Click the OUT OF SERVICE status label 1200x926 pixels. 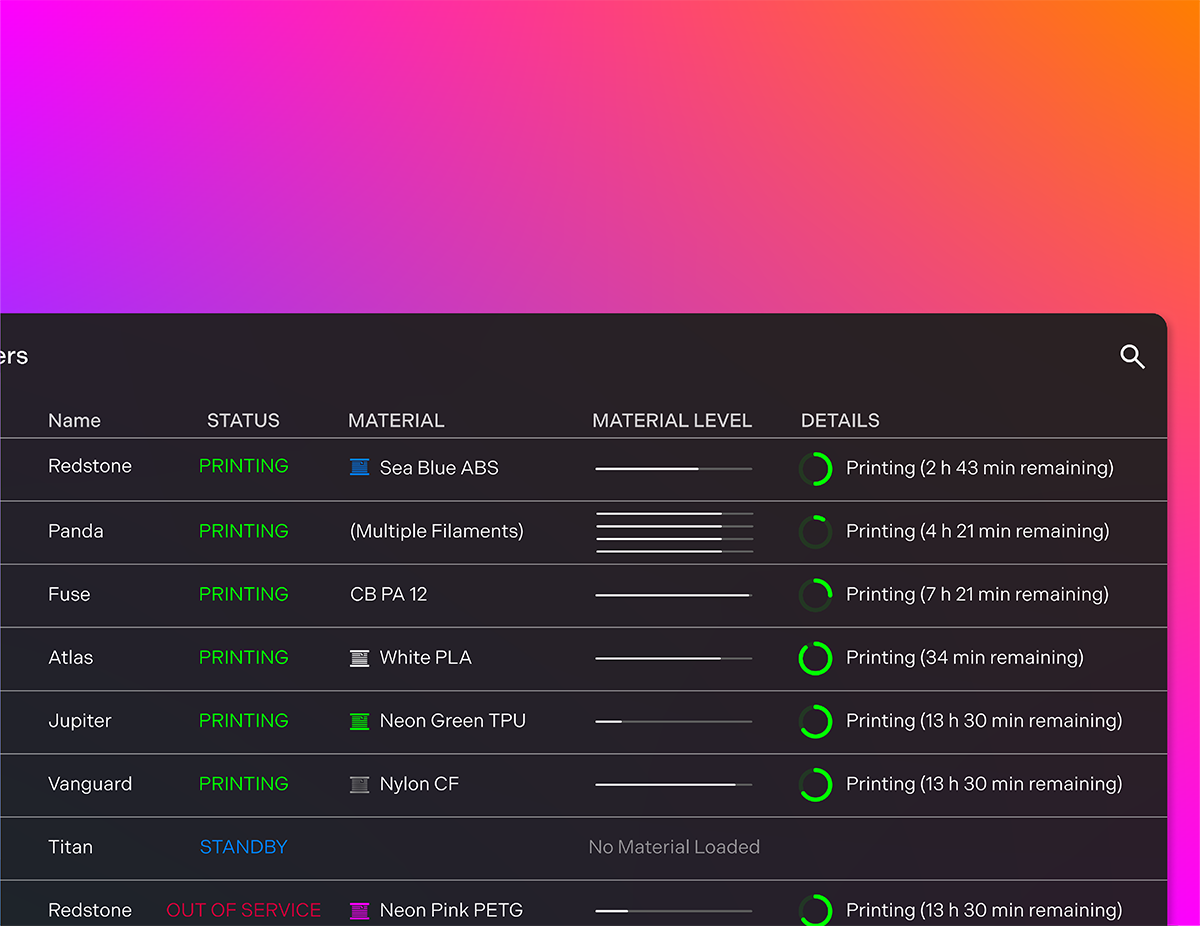[243, 910]
